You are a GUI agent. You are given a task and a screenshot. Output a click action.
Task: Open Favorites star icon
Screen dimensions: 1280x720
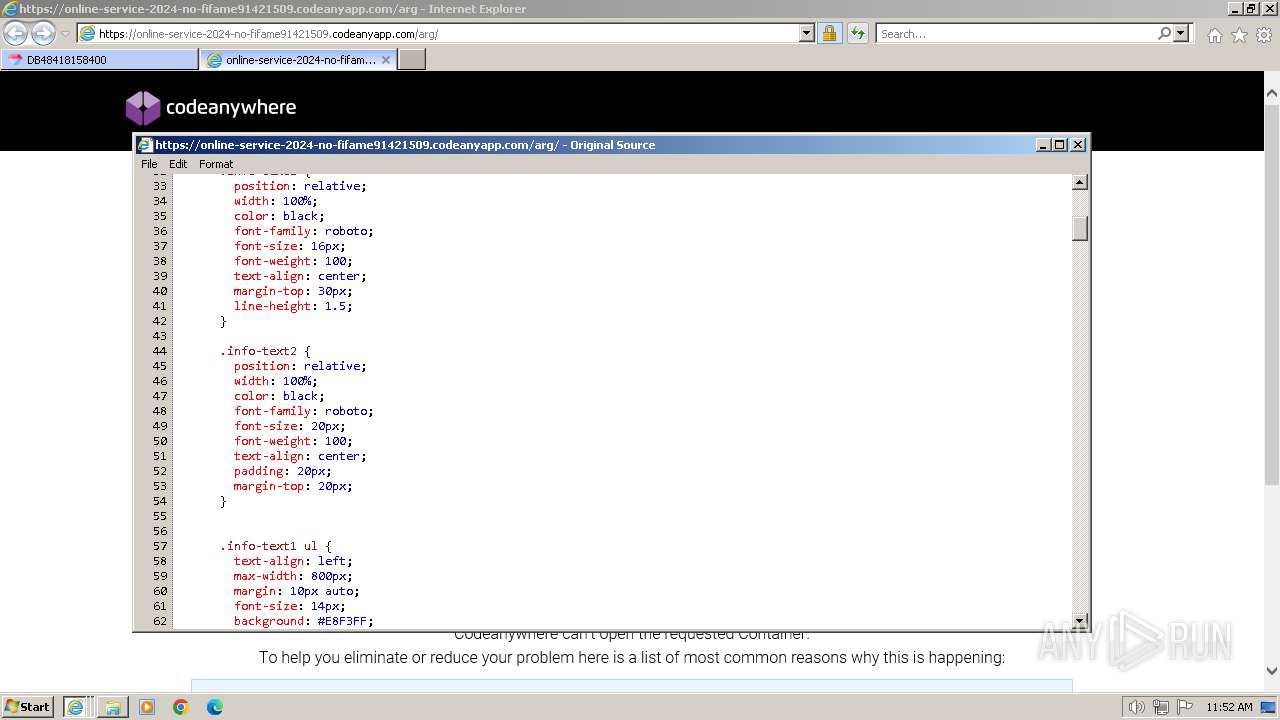(x=1239, y=35)
